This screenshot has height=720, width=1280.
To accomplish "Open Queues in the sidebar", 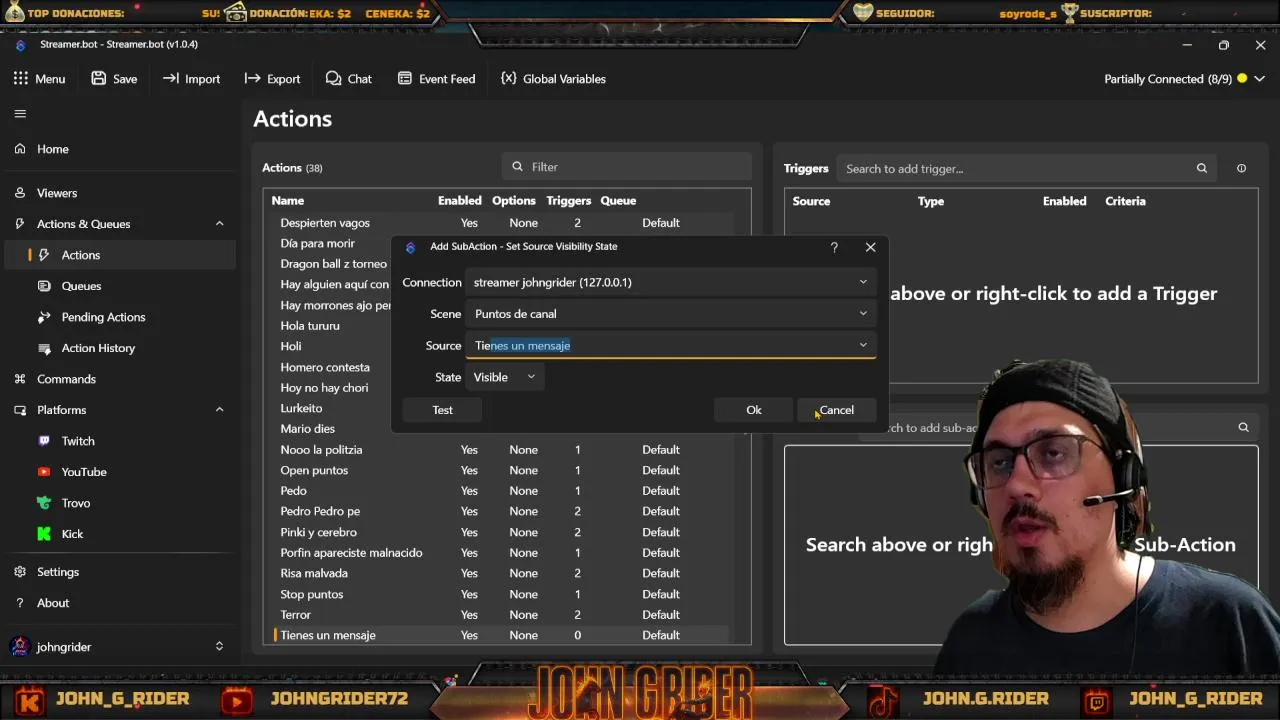I will coord(118,286).
